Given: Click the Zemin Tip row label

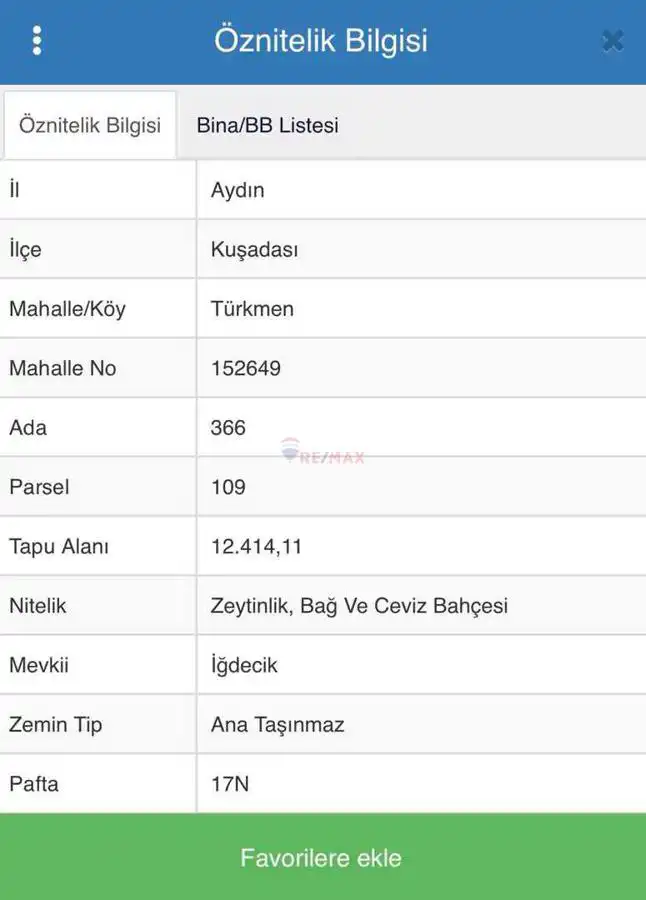Looking at the screenshot, I should pos(56,725).
